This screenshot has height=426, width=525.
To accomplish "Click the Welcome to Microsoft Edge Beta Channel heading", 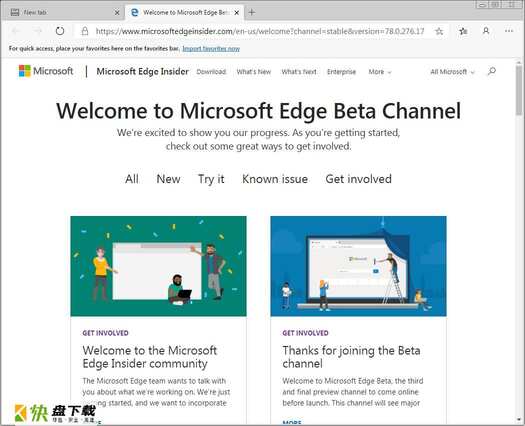I will 258,111.
